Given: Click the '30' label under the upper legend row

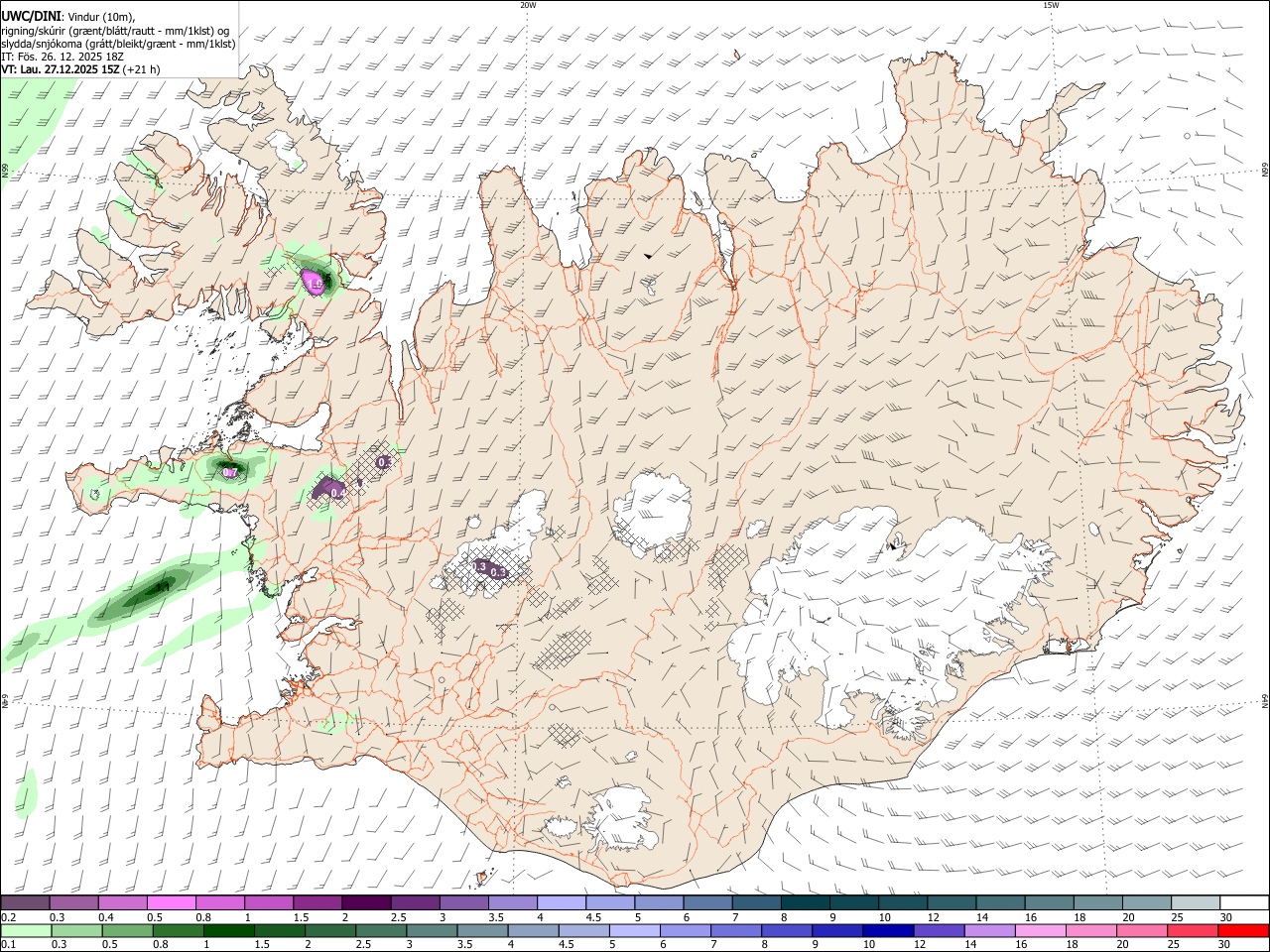Looking at the screenshot, I should point(1225,917).
